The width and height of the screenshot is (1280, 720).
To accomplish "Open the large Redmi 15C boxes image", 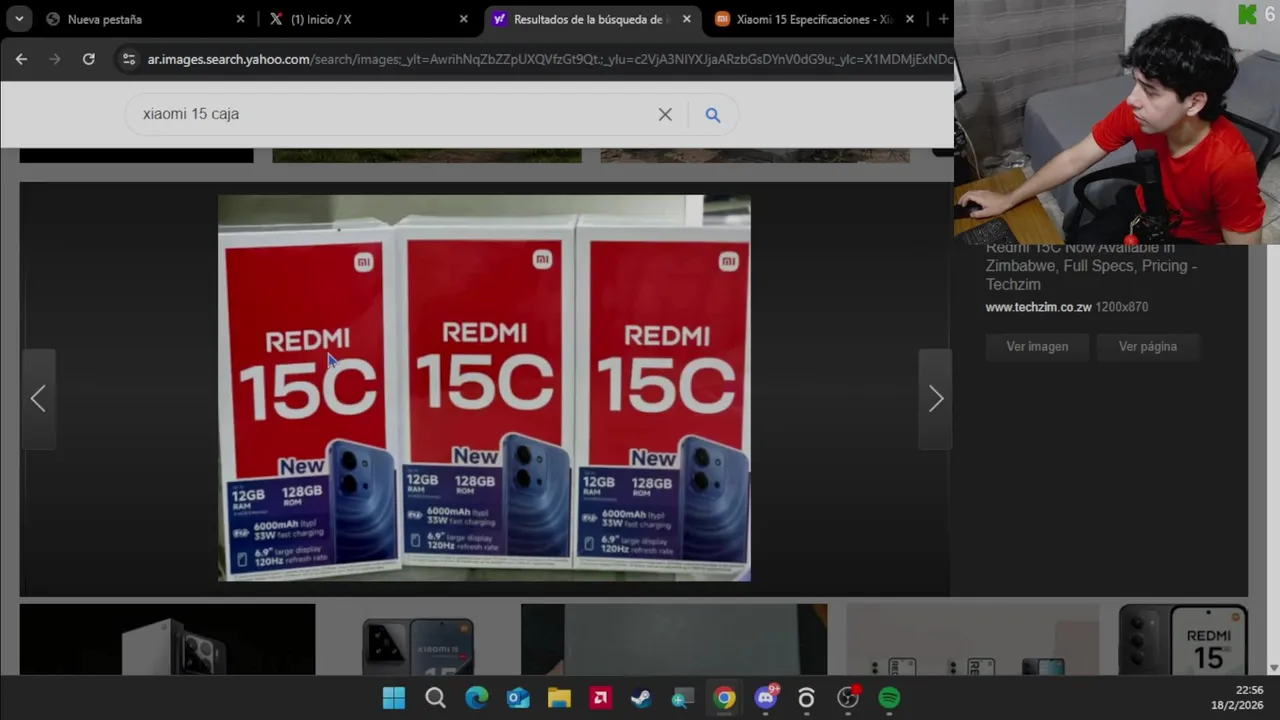I will coord(484,388).
